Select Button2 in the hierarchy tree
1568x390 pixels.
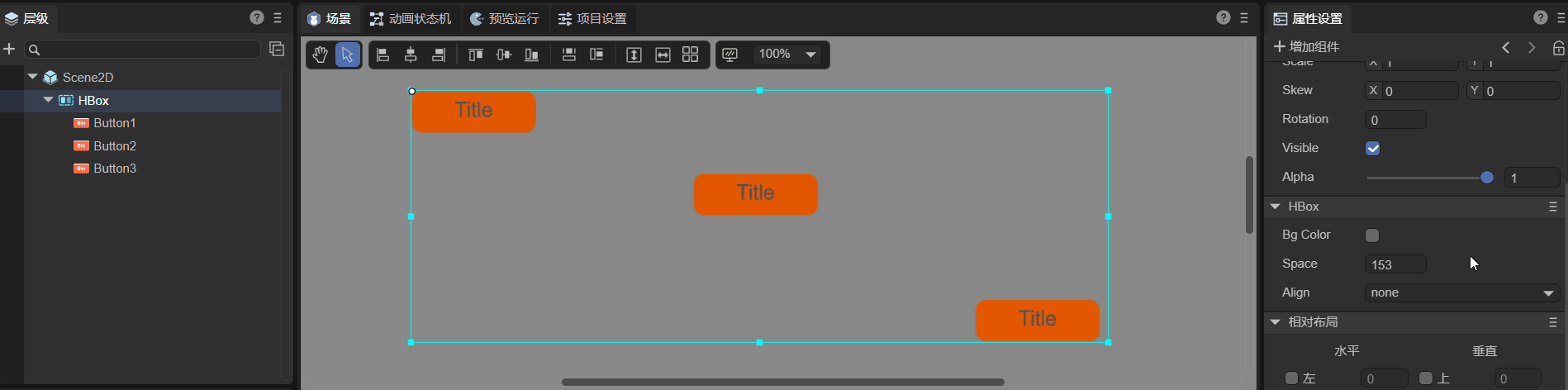pyautogui.click(x=115, y=146)
